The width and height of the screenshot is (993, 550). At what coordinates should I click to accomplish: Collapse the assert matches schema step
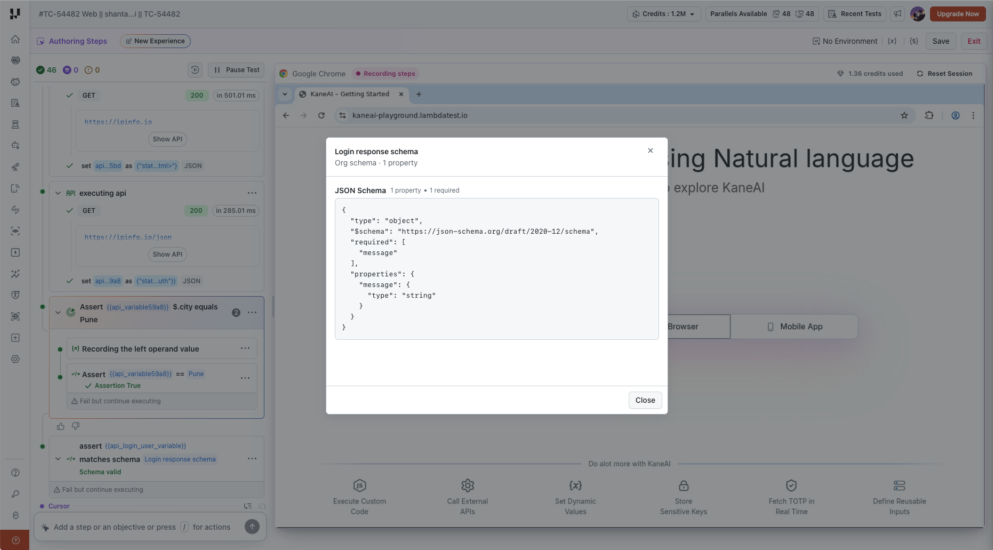coord(58,459)
